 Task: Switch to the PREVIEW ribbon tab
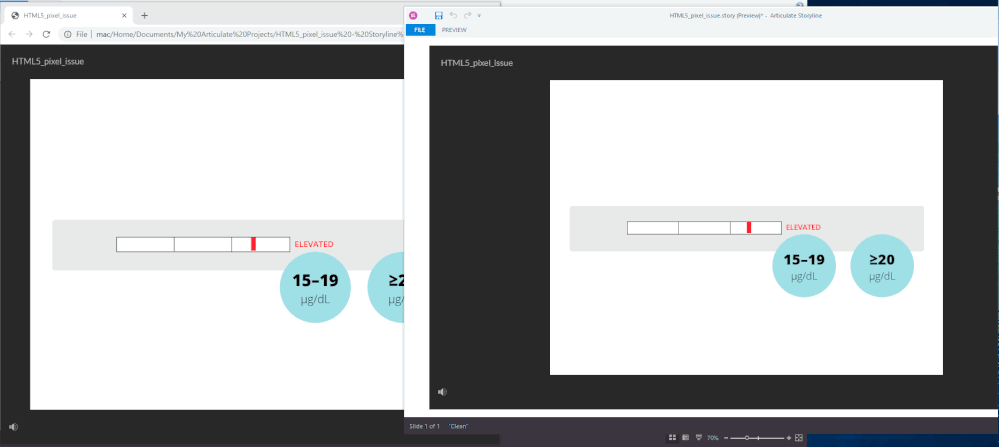(454, 30)
